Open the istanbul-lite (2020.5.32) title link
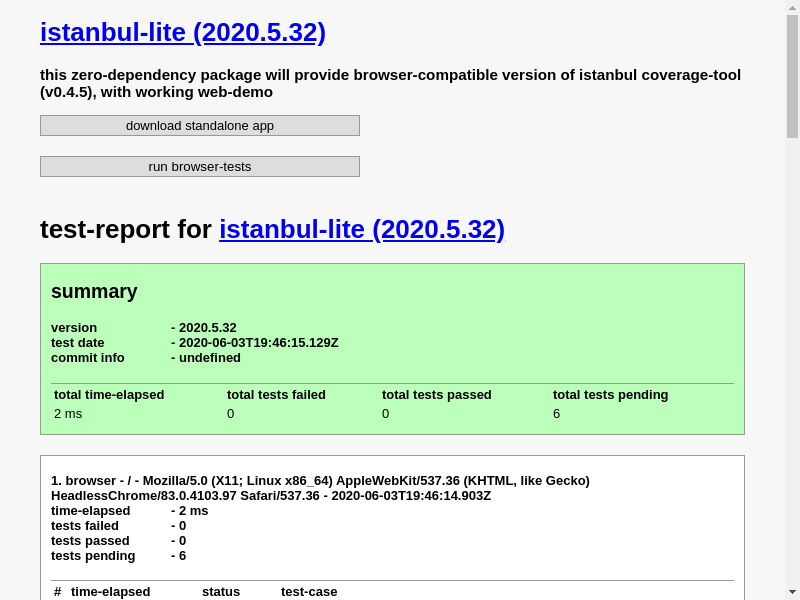 183,33
